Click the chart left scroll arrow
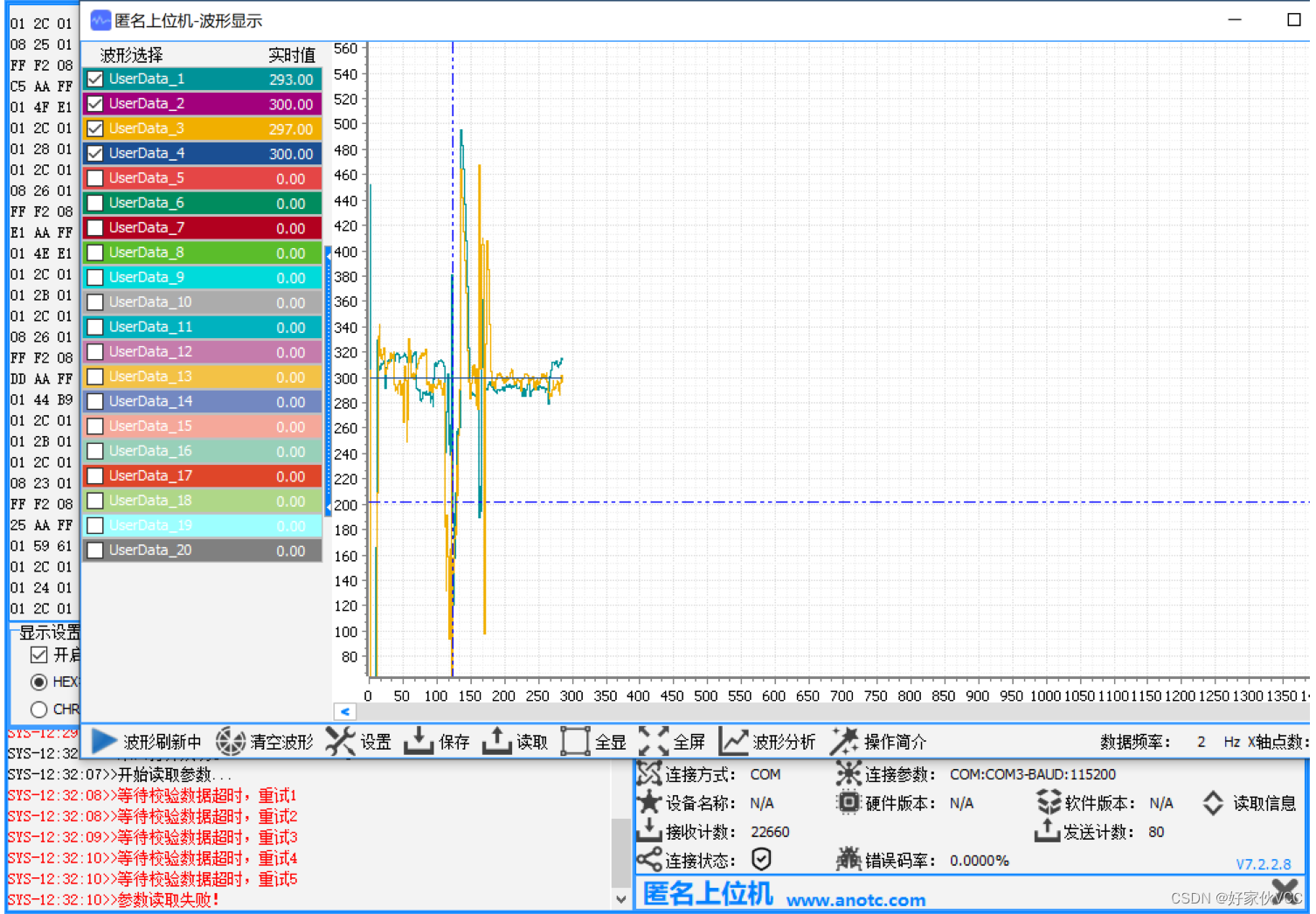The image size is (1316, 914). pos(344,711)
